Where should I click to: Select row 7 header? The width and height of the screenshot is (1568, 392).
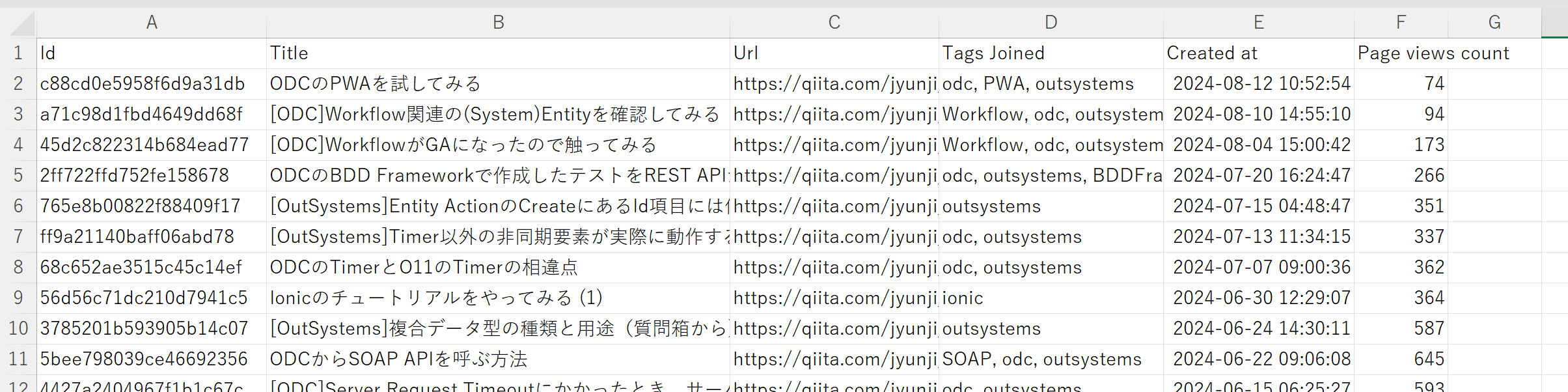18,237
